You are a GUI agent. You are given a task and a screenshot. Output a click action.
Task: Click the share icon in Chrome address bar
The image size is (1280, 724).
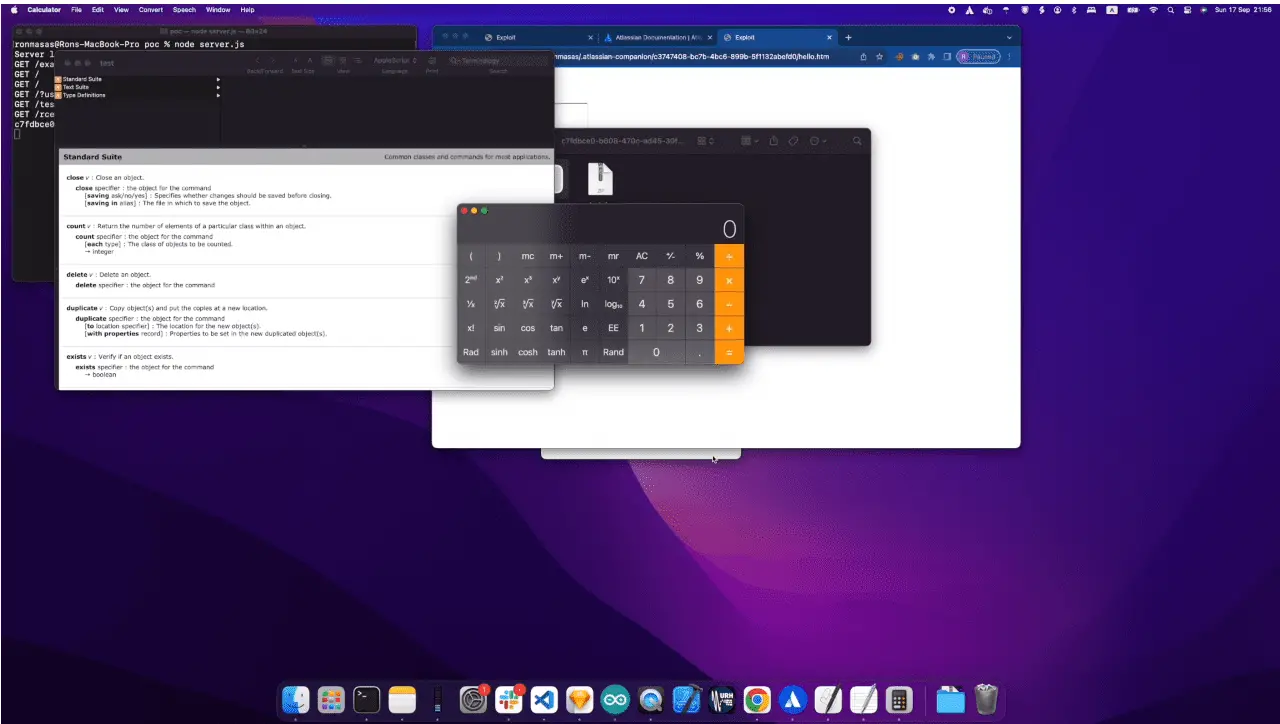863,57
